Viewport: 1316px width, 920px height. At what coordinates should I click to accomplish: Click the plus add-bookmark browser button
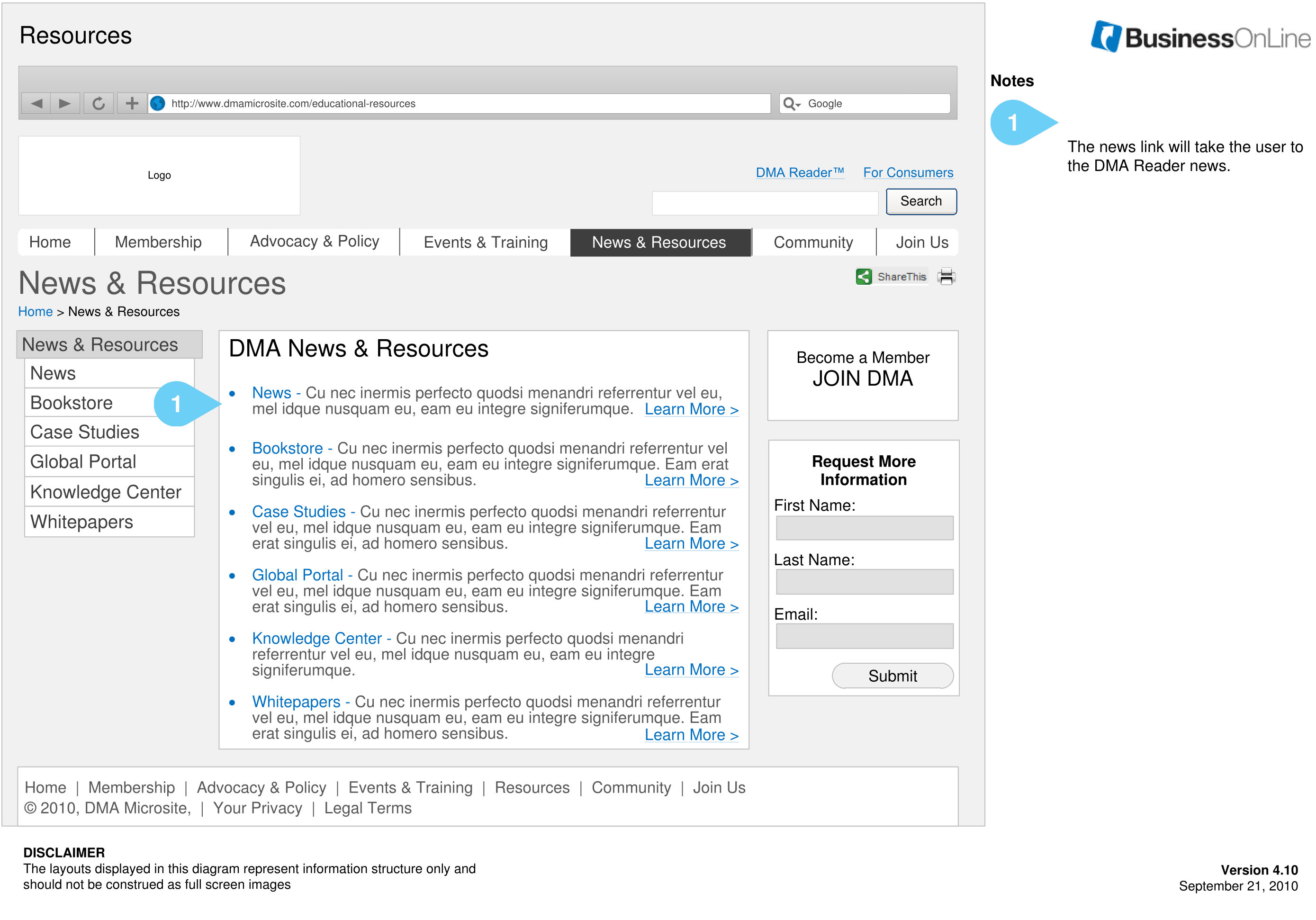[x=132, y=103]
